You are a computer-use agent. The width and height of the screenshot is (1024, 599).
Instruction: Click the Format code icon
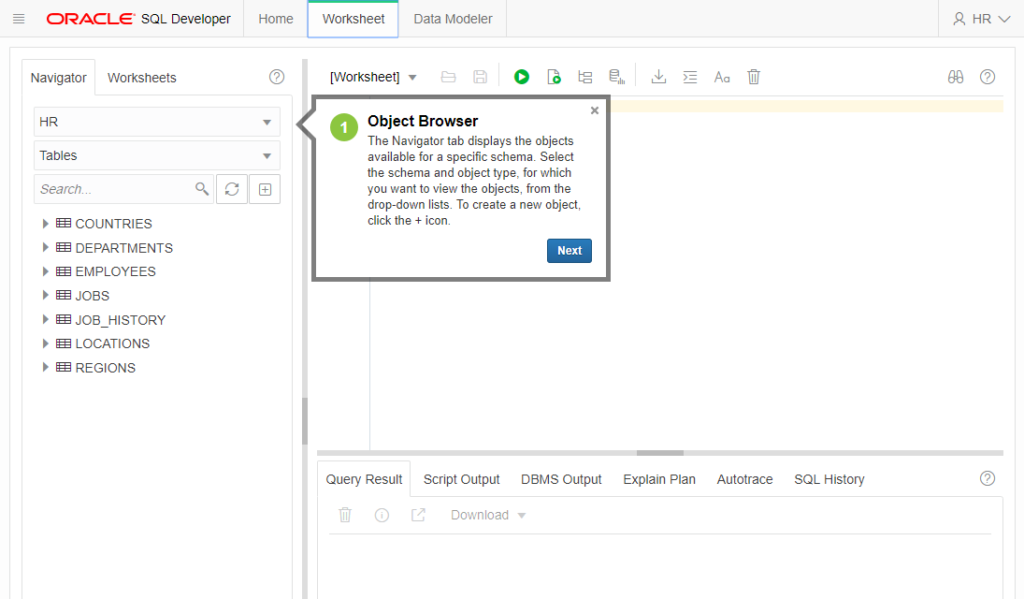[x=690, y=77]
